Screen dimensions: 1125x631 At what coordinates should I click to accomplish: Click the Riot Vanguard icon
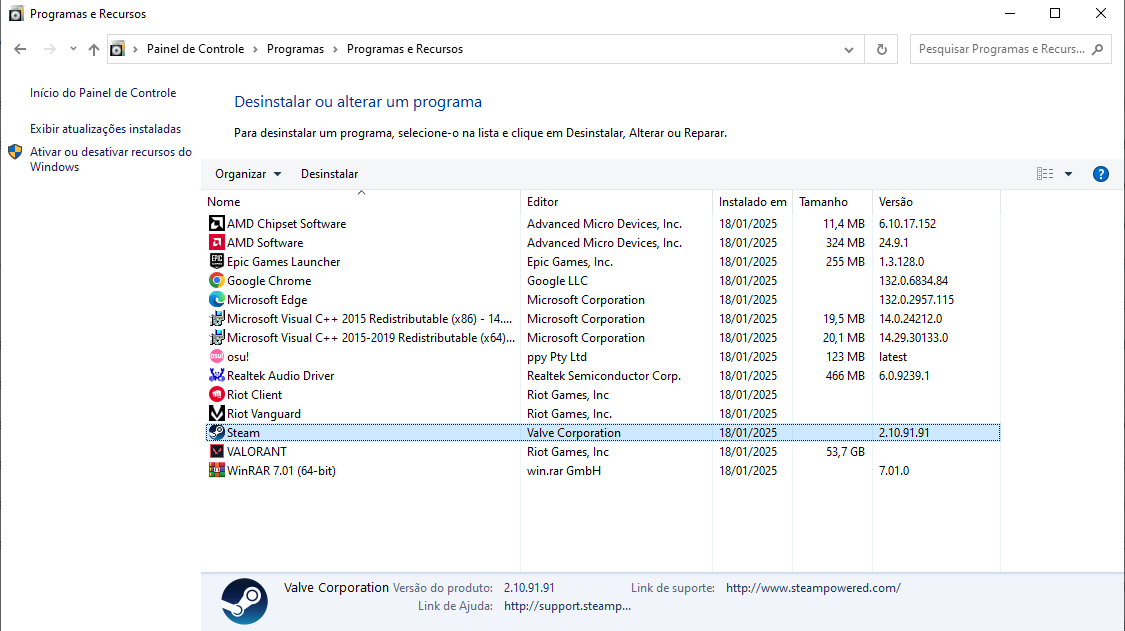pos(217,413)
